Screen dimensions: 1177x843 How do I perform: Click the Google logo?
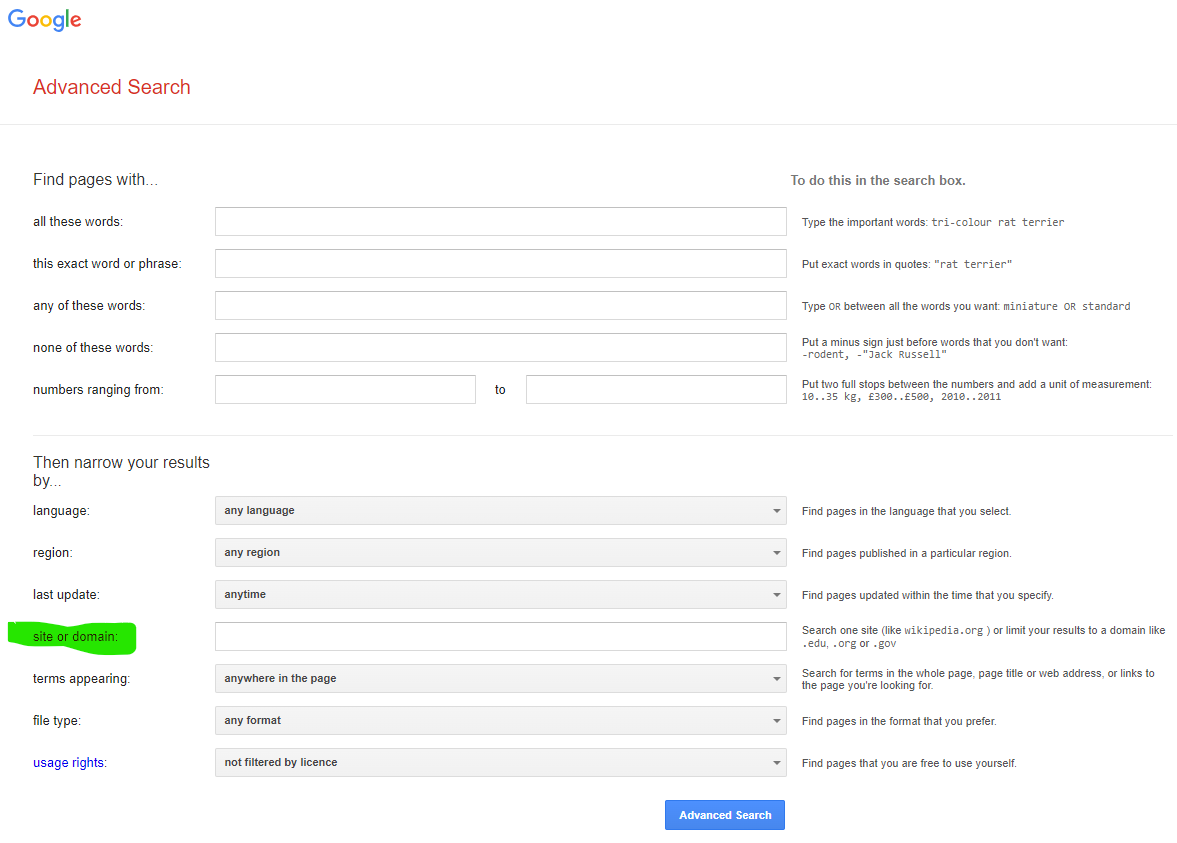tap(44, 19)
